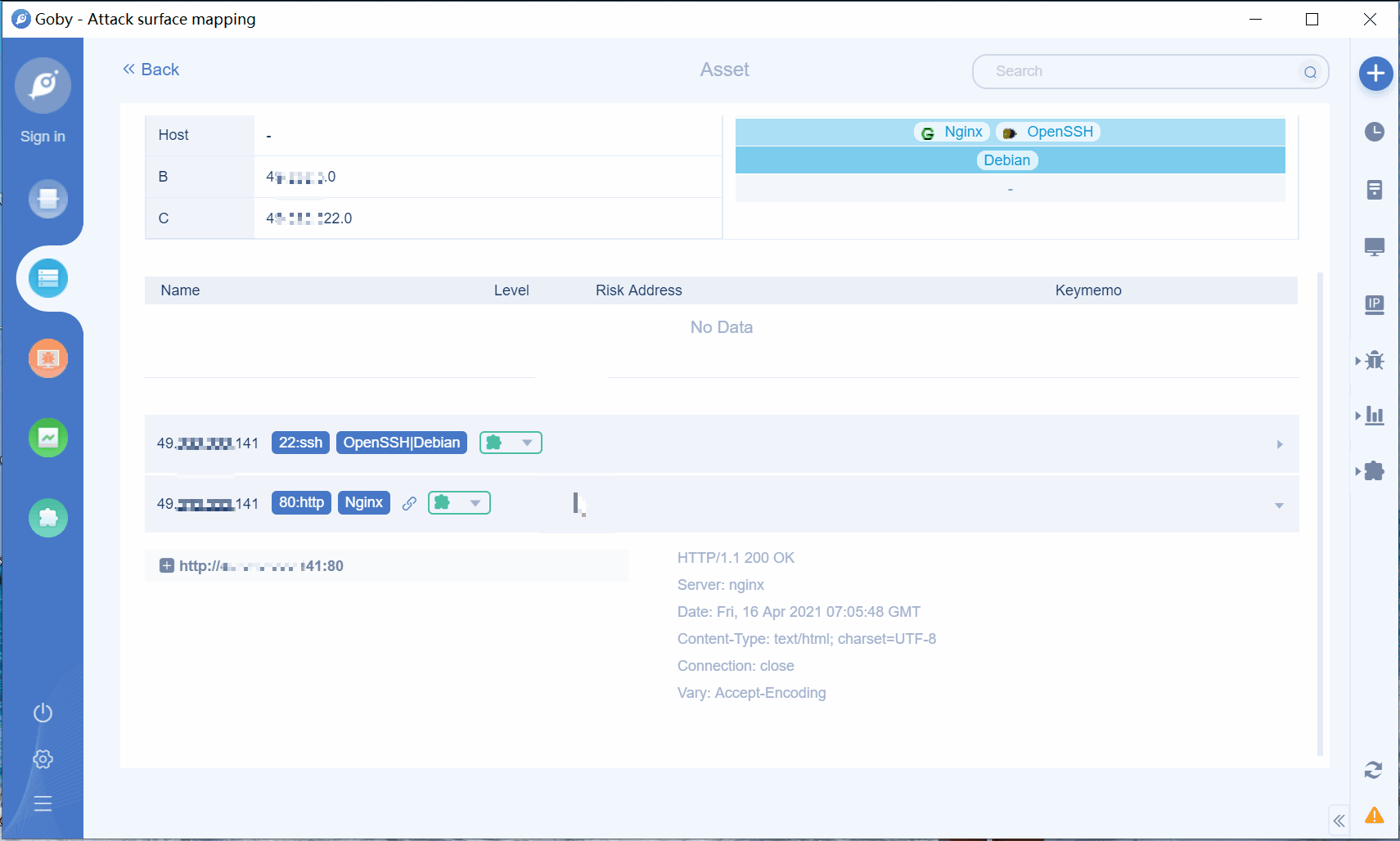Click the Nginx tag in summary
This screenshot has height=841, width=1400.
tap(952, 132)
